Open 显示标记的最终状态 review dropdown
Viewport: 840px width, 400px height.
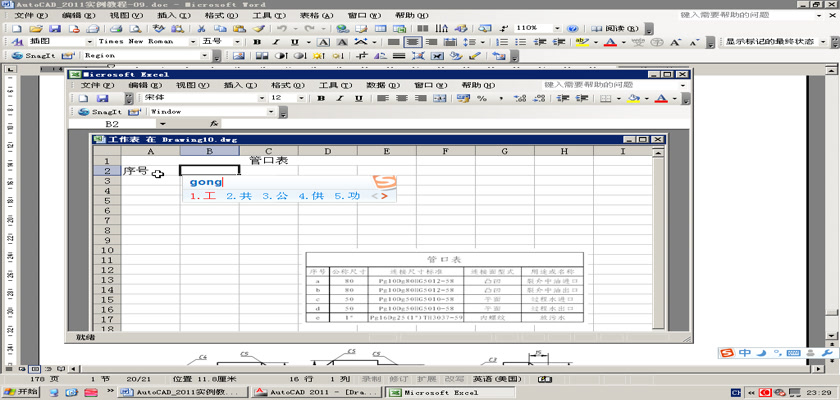(823, 42)
